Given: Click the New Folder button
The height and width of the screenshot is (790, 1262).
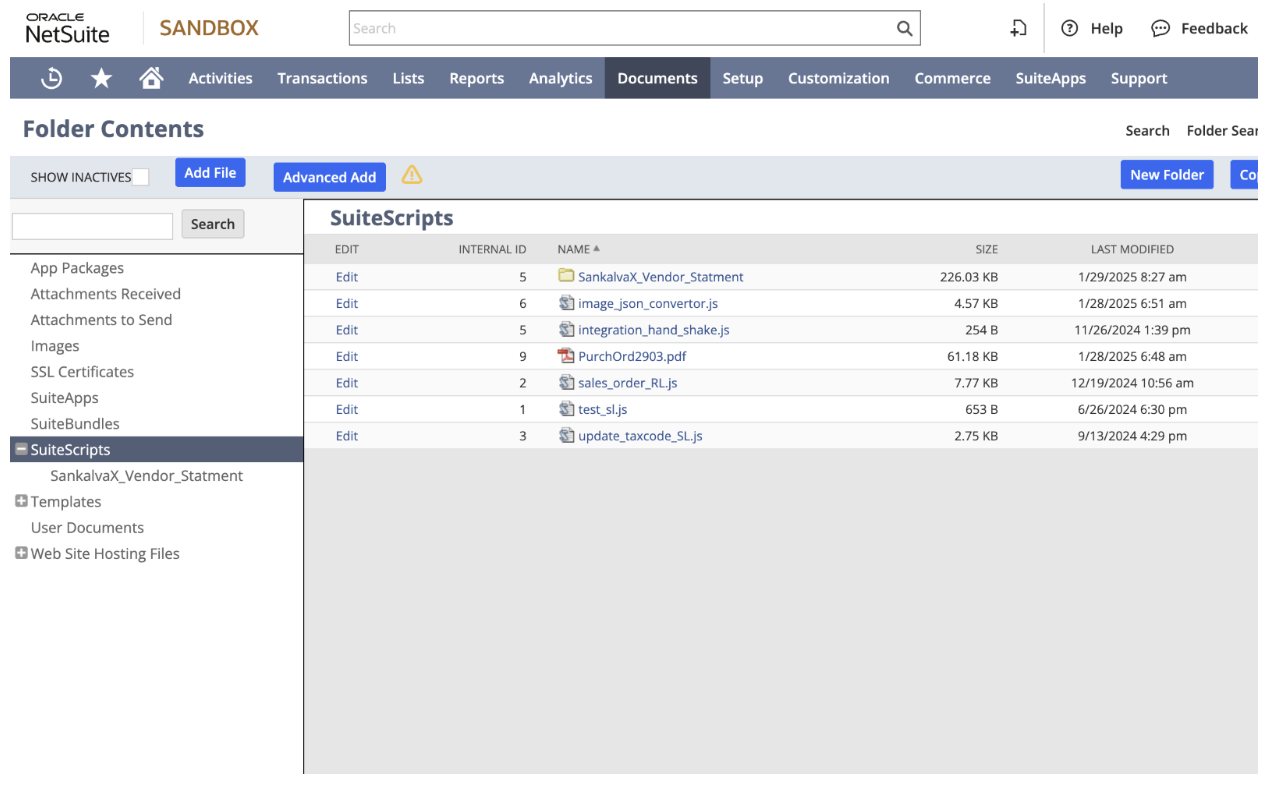Looking at the screenshot, I should 1166,174.
